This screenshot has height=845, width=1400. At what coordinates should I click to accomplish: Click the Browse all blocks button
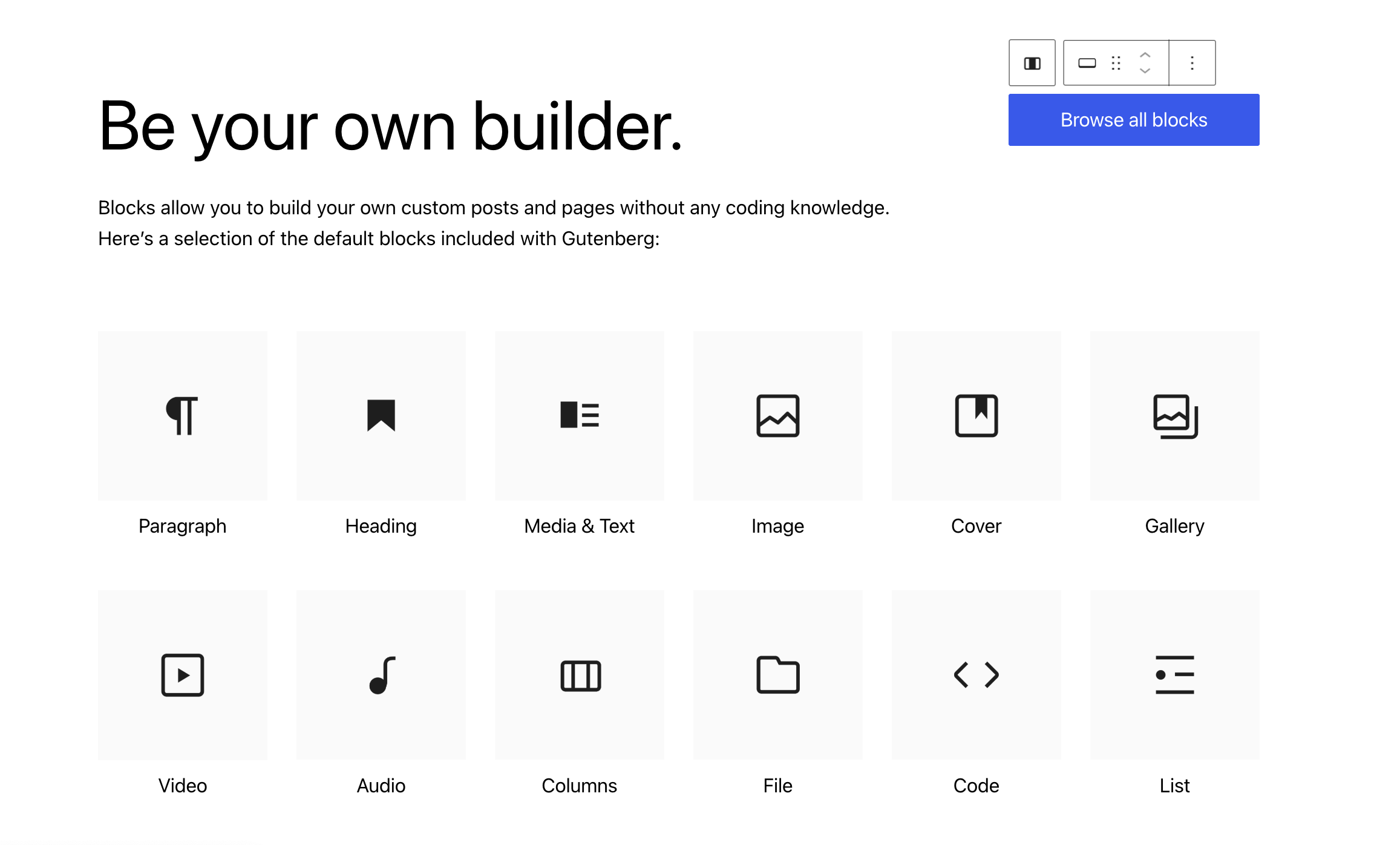[1134, 120]
